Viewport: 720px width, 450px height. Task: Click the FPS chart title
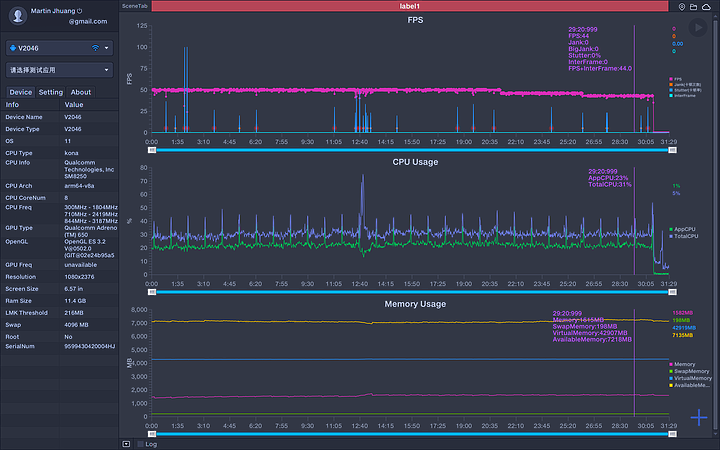tap(415, 20)
